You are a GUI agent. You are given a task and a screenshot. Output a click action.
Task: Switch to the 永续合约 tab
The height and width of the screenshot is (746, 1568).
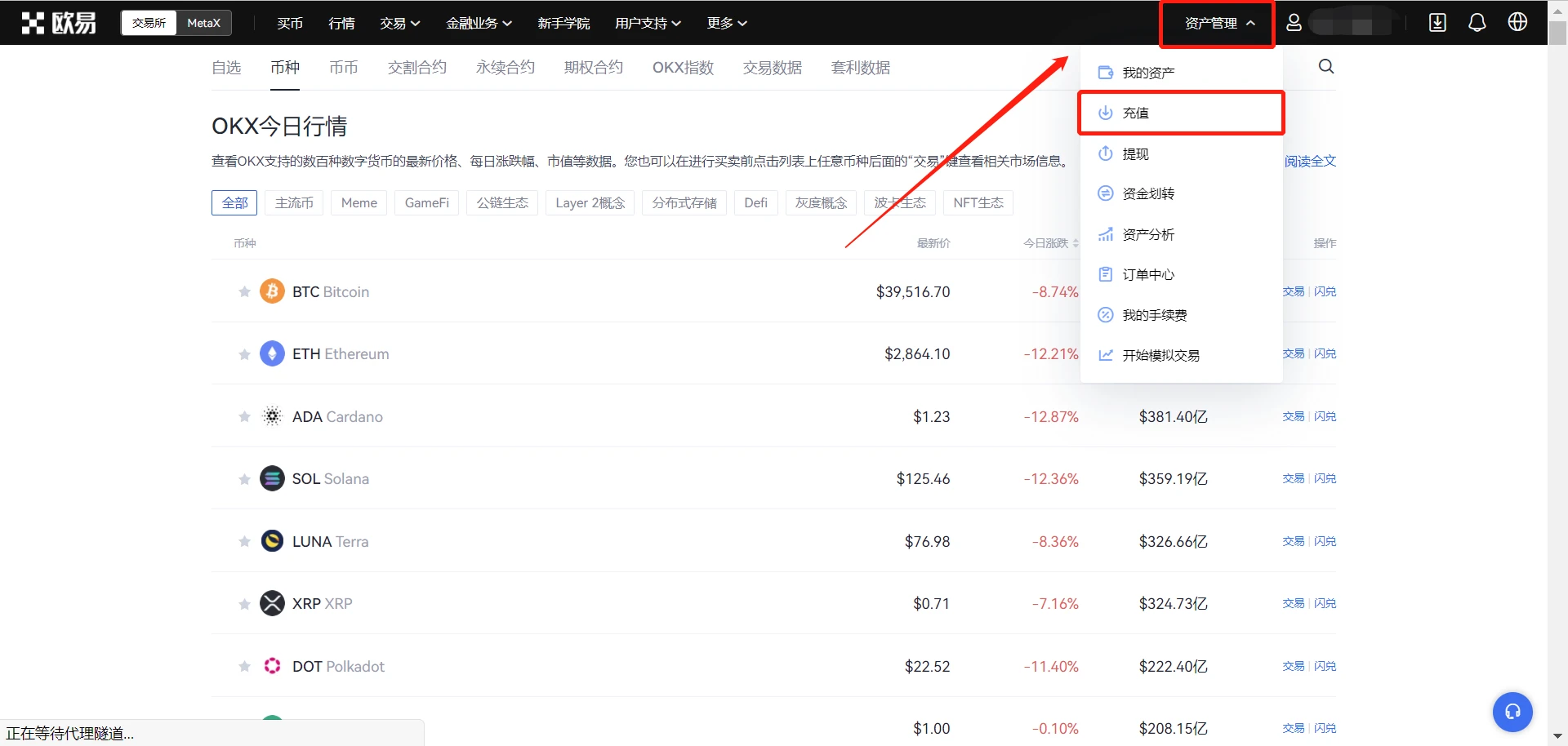coord(505,68)
